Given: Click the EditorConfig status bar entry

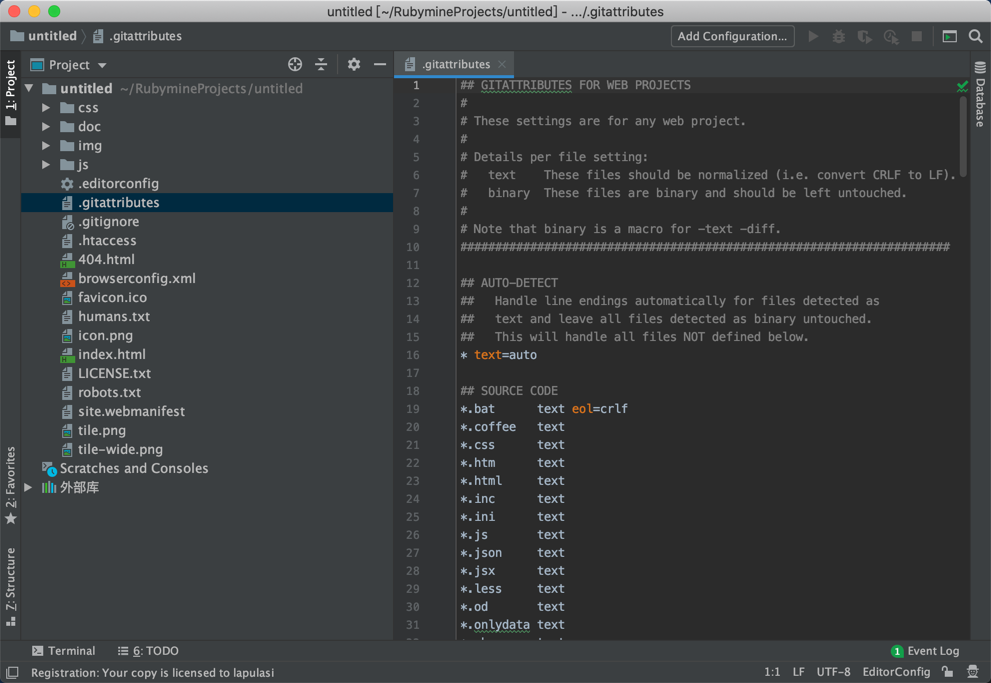Looking at the screenshot, I should pos(896,672).
